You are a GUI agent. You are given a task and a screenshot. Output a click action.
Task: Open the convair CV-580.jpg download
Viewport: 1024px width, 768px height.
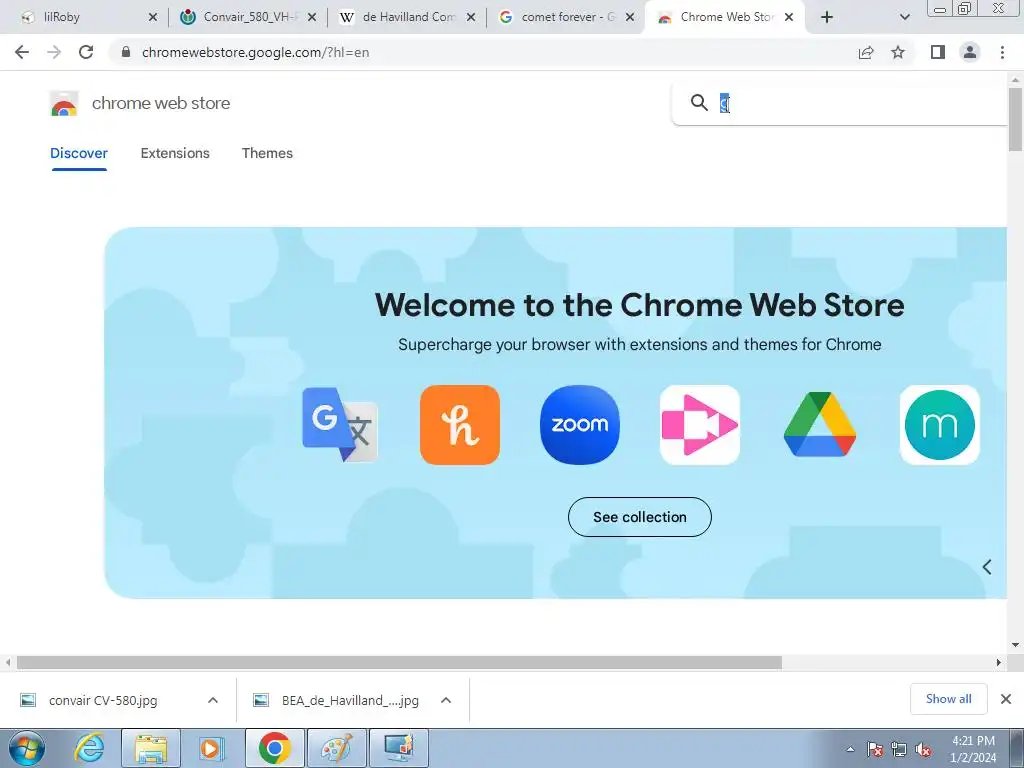103,700
